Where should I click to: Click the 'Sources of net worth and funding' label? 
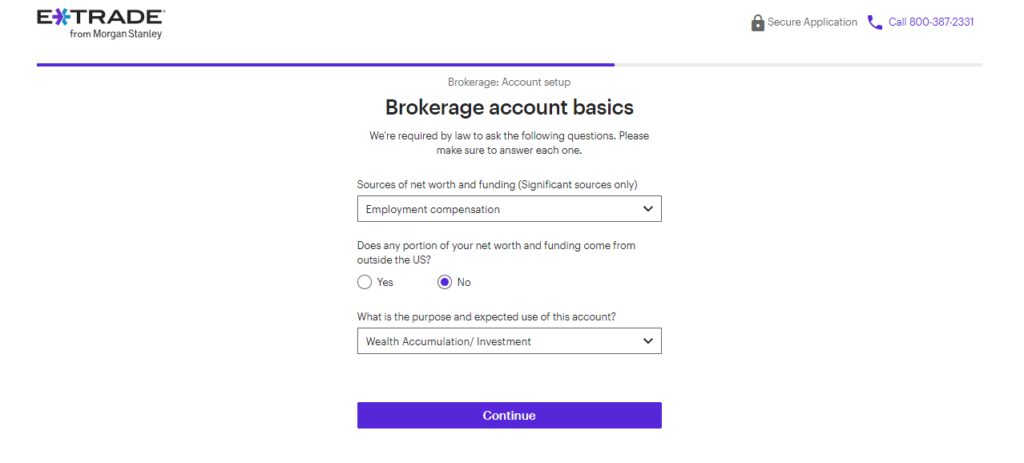click(436, 185)
